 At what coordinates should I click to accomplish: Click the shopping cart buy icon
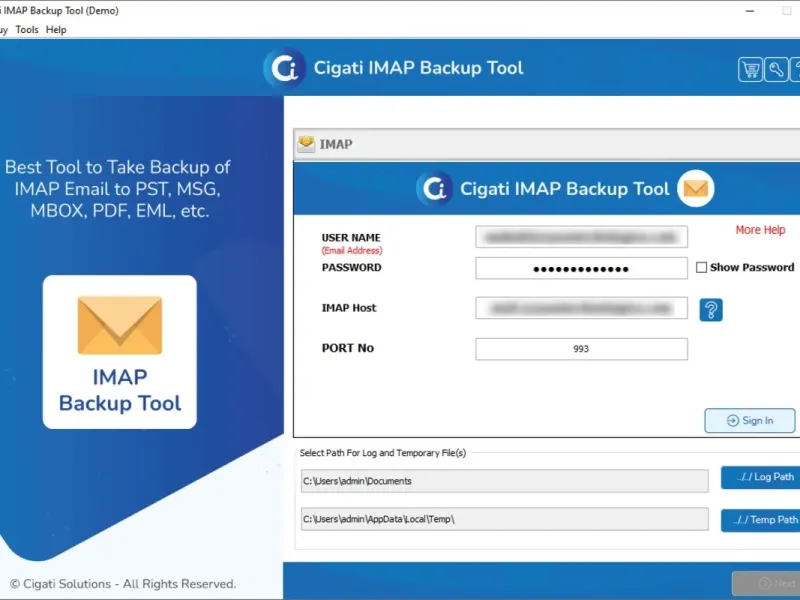click(750, 69)
